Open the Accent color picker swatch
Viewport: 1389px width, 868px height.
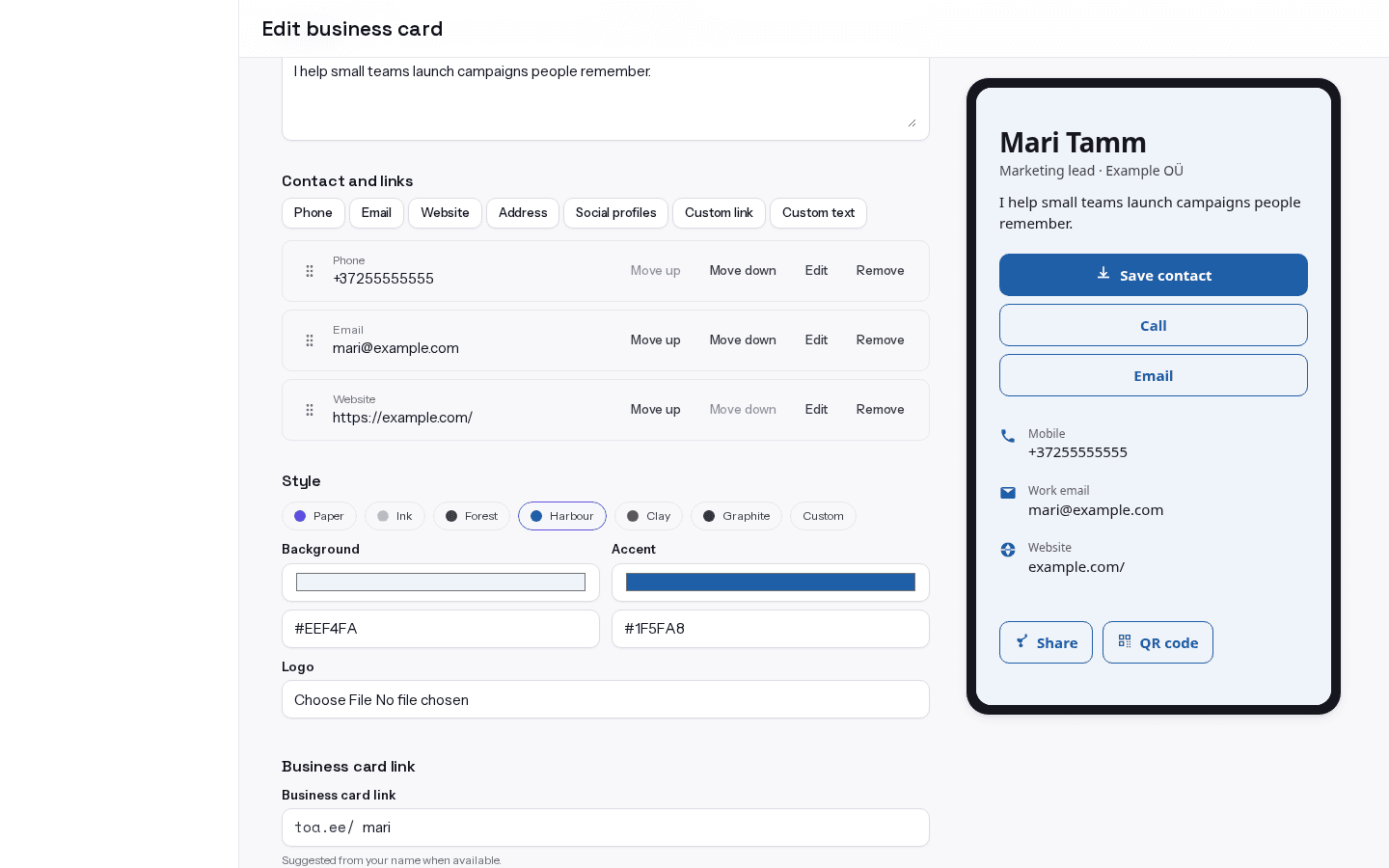click(x=771, y=583)
